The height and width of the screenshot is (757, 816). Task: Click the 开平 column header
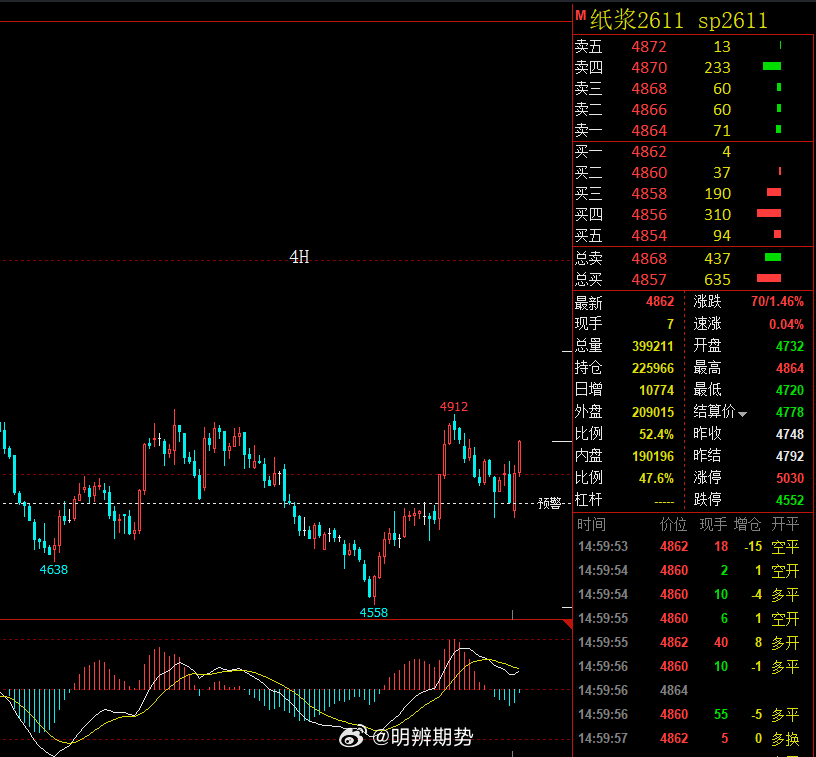point(785,524)
